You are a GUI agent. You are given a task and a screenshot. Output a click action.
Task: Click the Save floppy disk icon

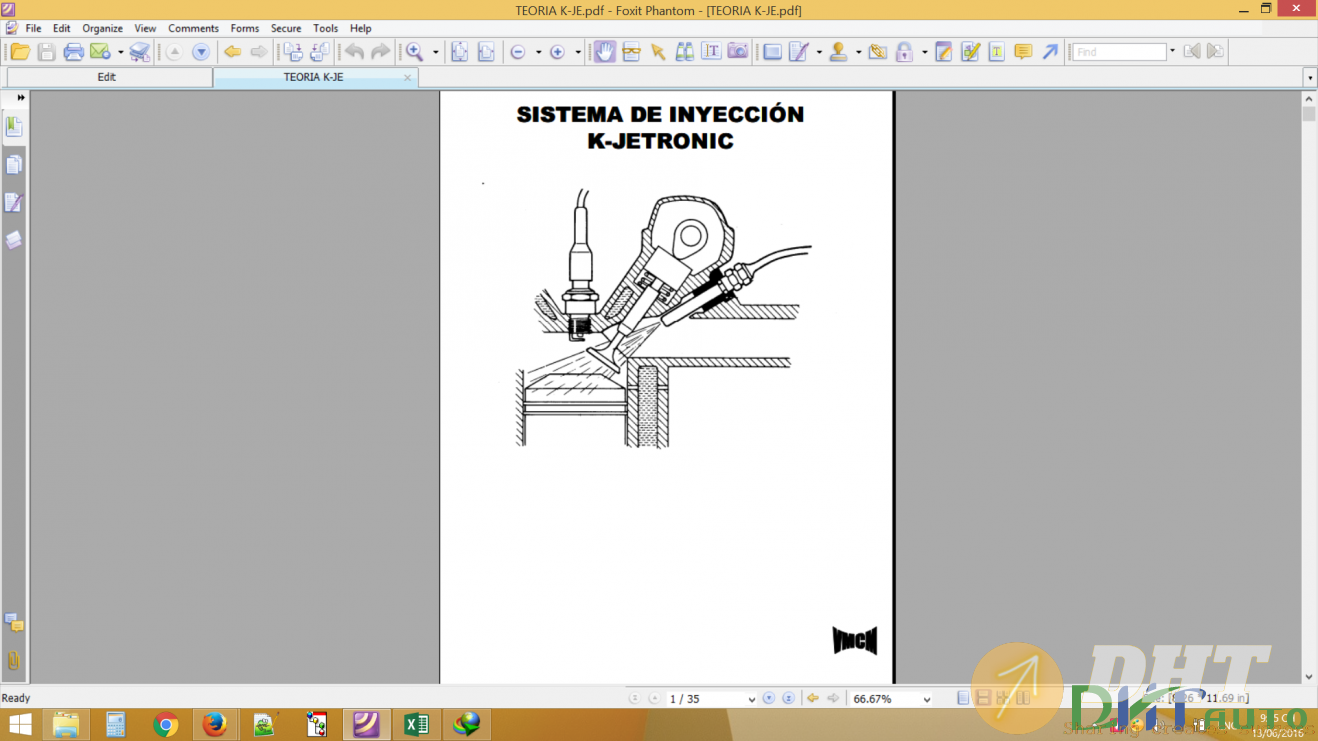[x=46, y=52]
